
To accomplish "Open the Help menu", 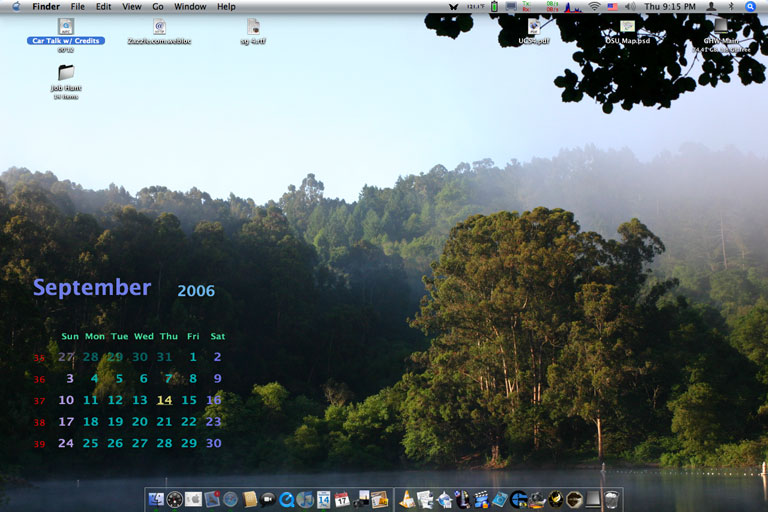I will pos(226,6).
